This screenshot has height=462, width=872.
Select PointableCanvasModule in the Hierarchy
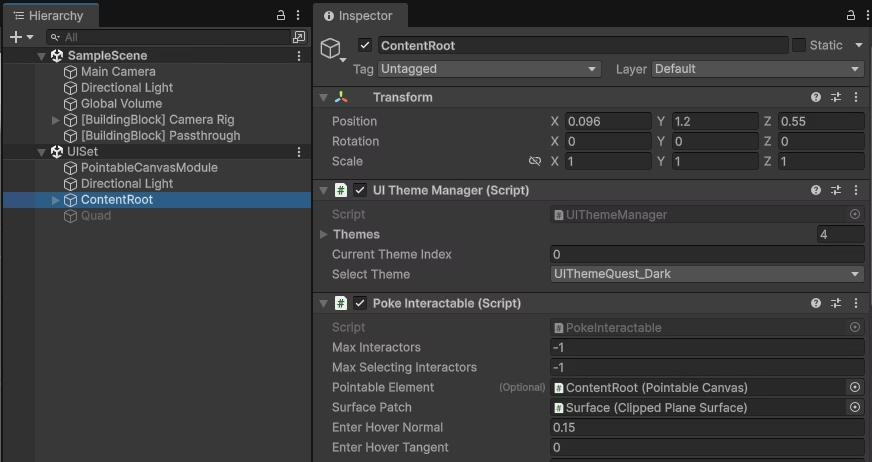tap(149, 168)
